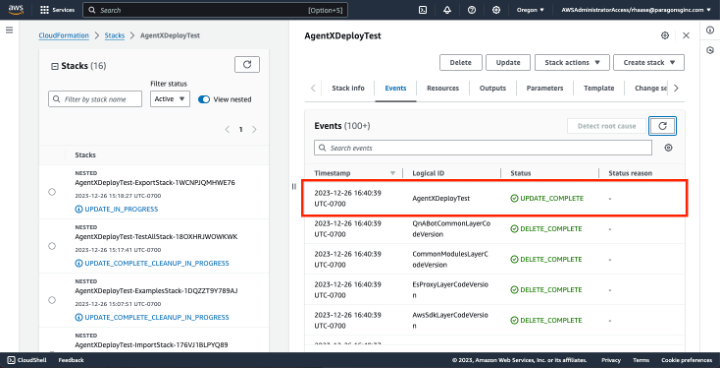720x368 pixels.
Task: Select the ExamplesStack-1DQZZT9Y789AJ radio button
Action: tap(52, 300)
